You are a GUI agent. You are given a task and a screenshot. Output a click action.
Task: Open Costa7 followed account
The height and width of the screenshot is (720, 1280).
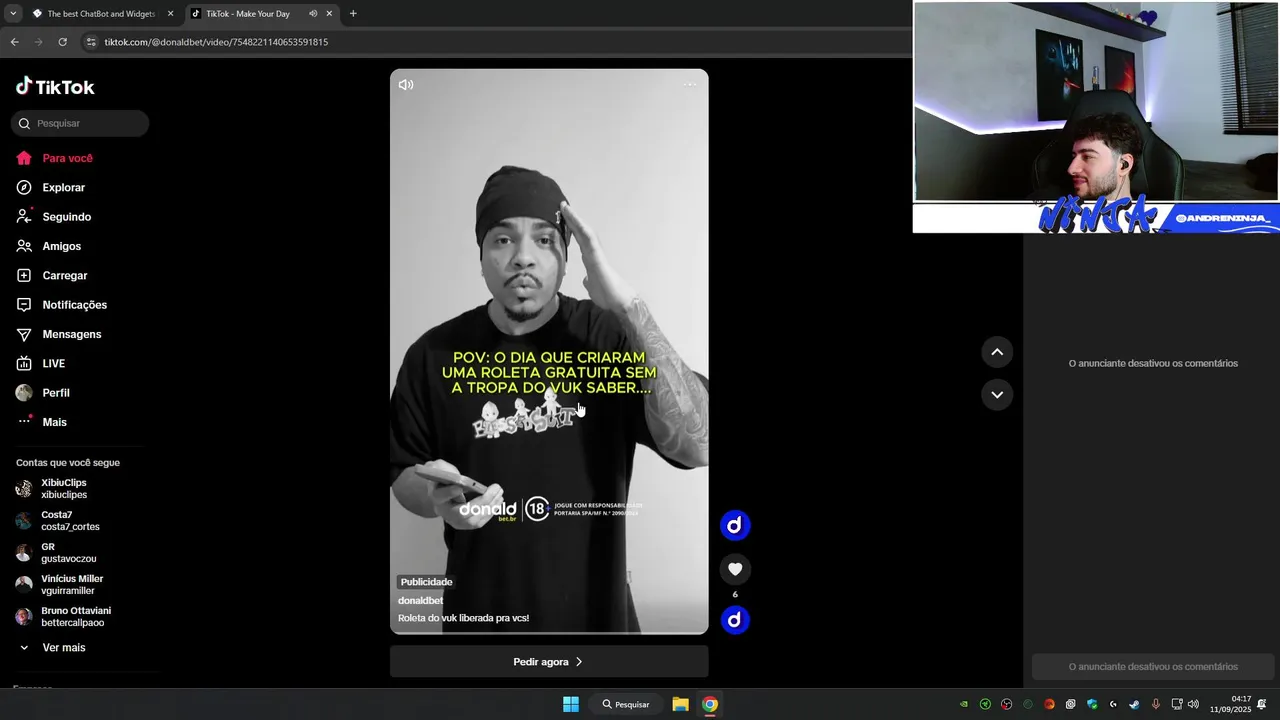pyautogui.click(x=58, y=521)
